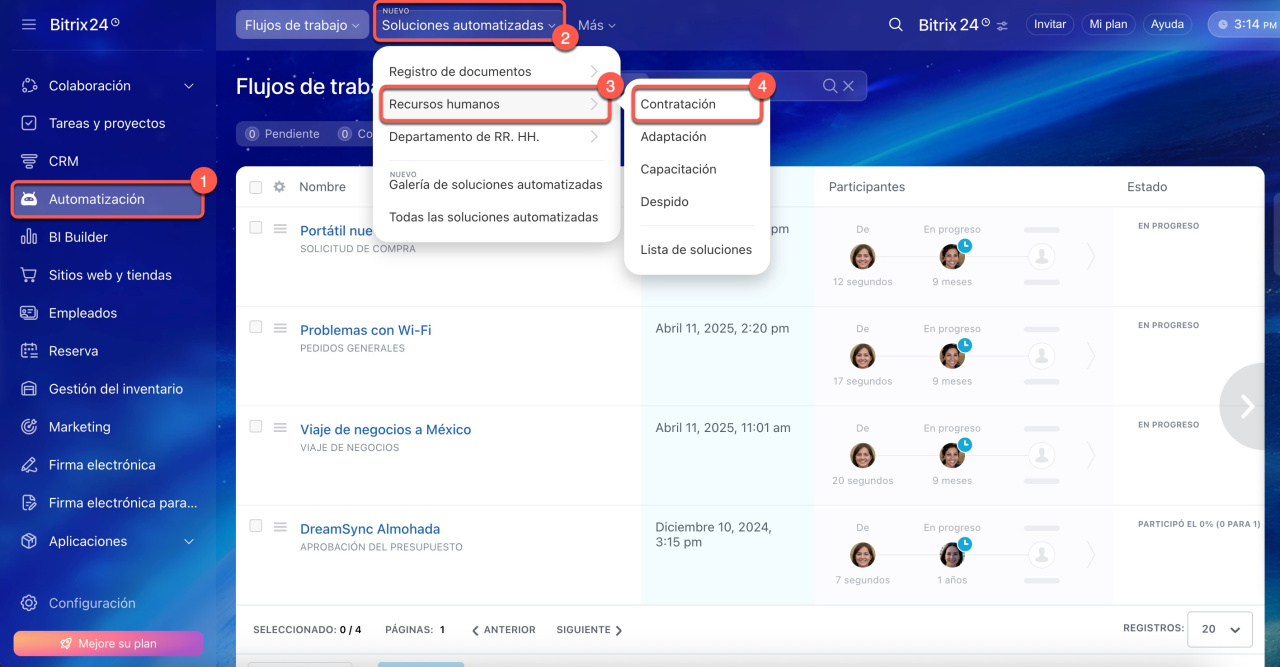Click the CRM sidebar icon

point(29,161)
